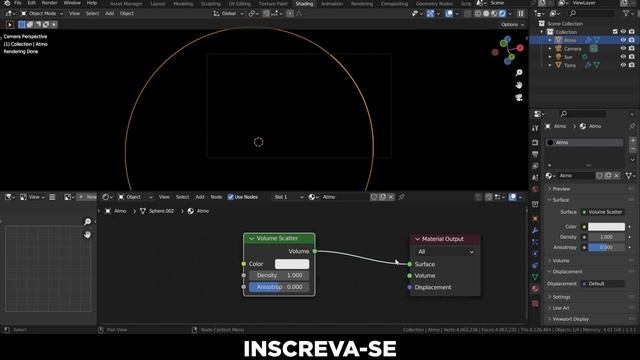Screen dimensions: 640x360
Task: Hide Terra object in viewport via eye
Action: point(623,65)
